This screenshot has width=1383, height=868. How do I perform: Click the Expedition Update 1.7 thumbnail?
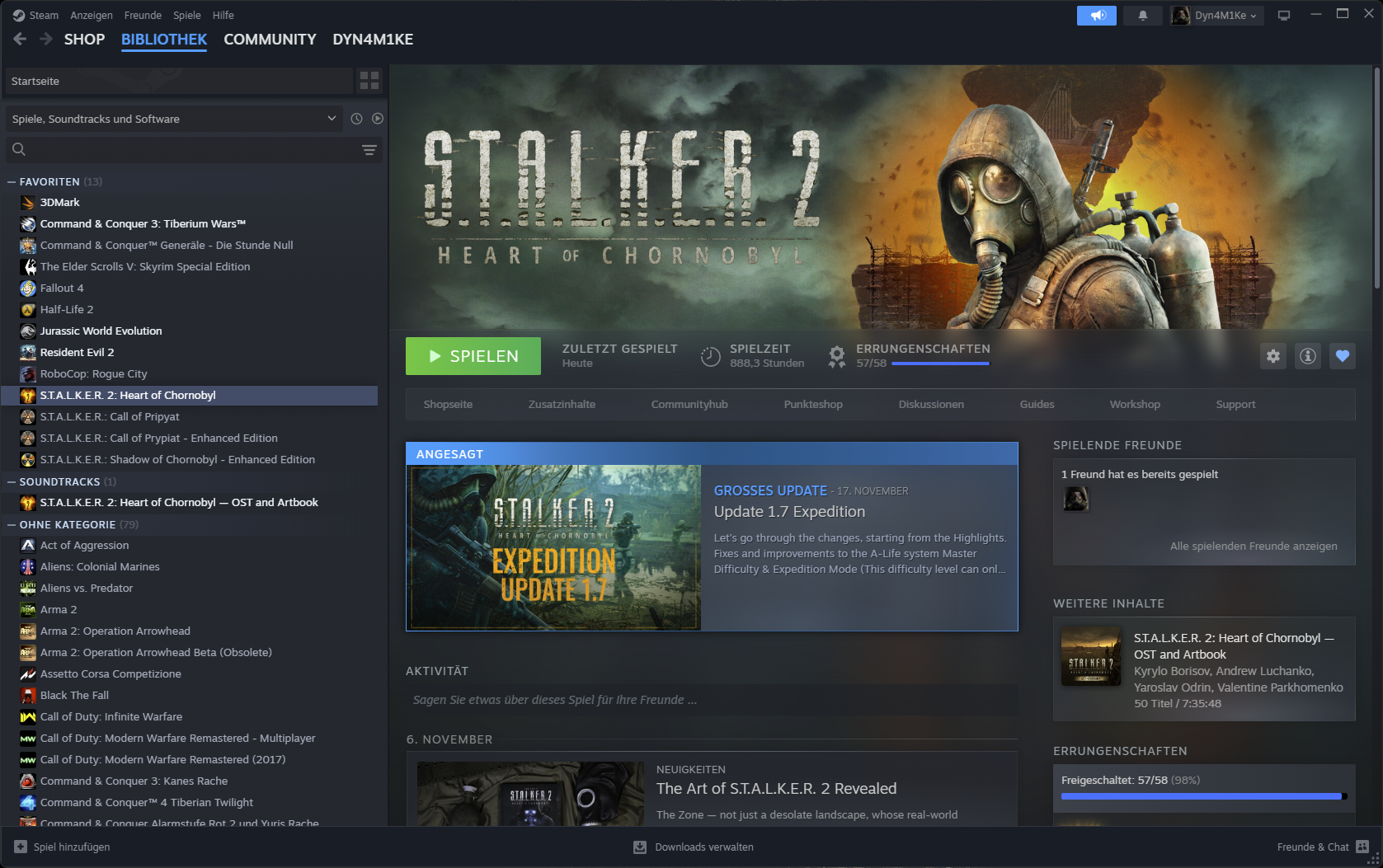click(555, 547)
